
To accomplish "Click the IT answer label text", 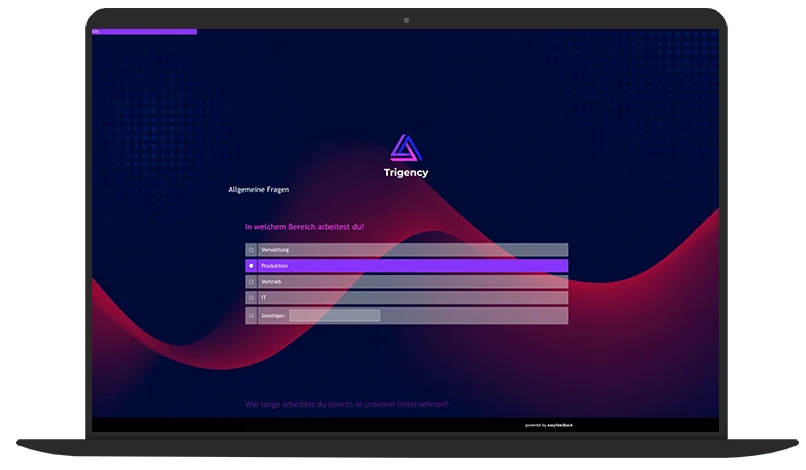I will [264, 298].
